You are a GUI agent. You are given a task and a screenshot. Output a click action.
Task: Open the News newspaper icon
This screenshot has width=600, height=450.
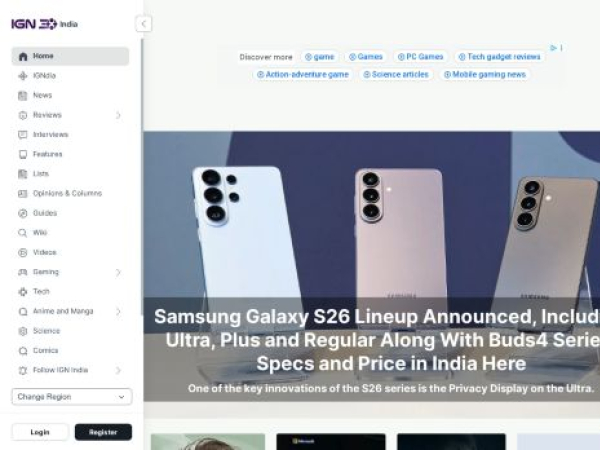(23, 95)
